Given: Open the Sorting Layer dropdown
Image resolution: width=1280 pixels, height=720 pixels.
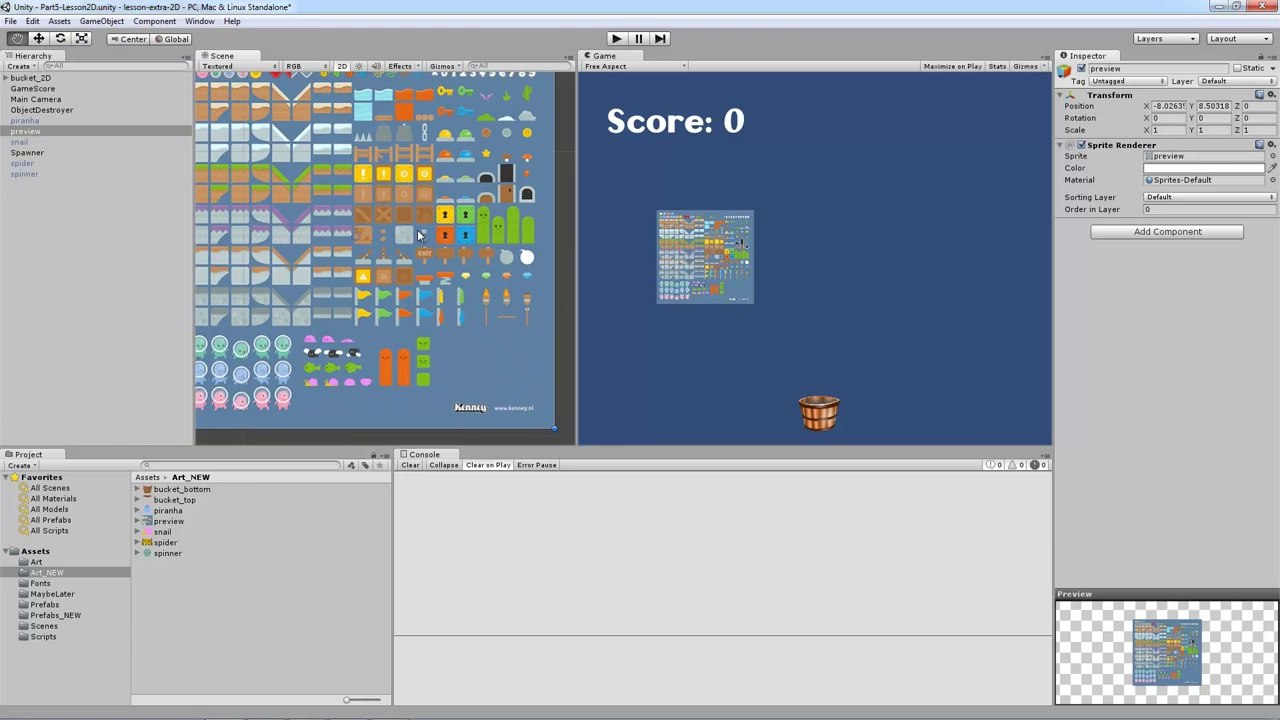Looking at the screenshot, I should (1210, 197).
